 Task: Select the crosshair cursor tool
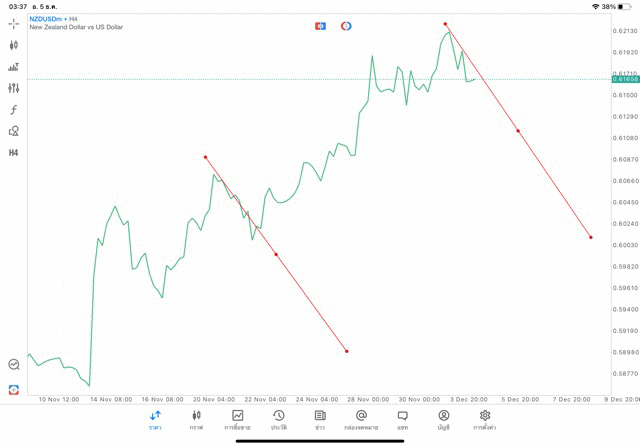13,23
